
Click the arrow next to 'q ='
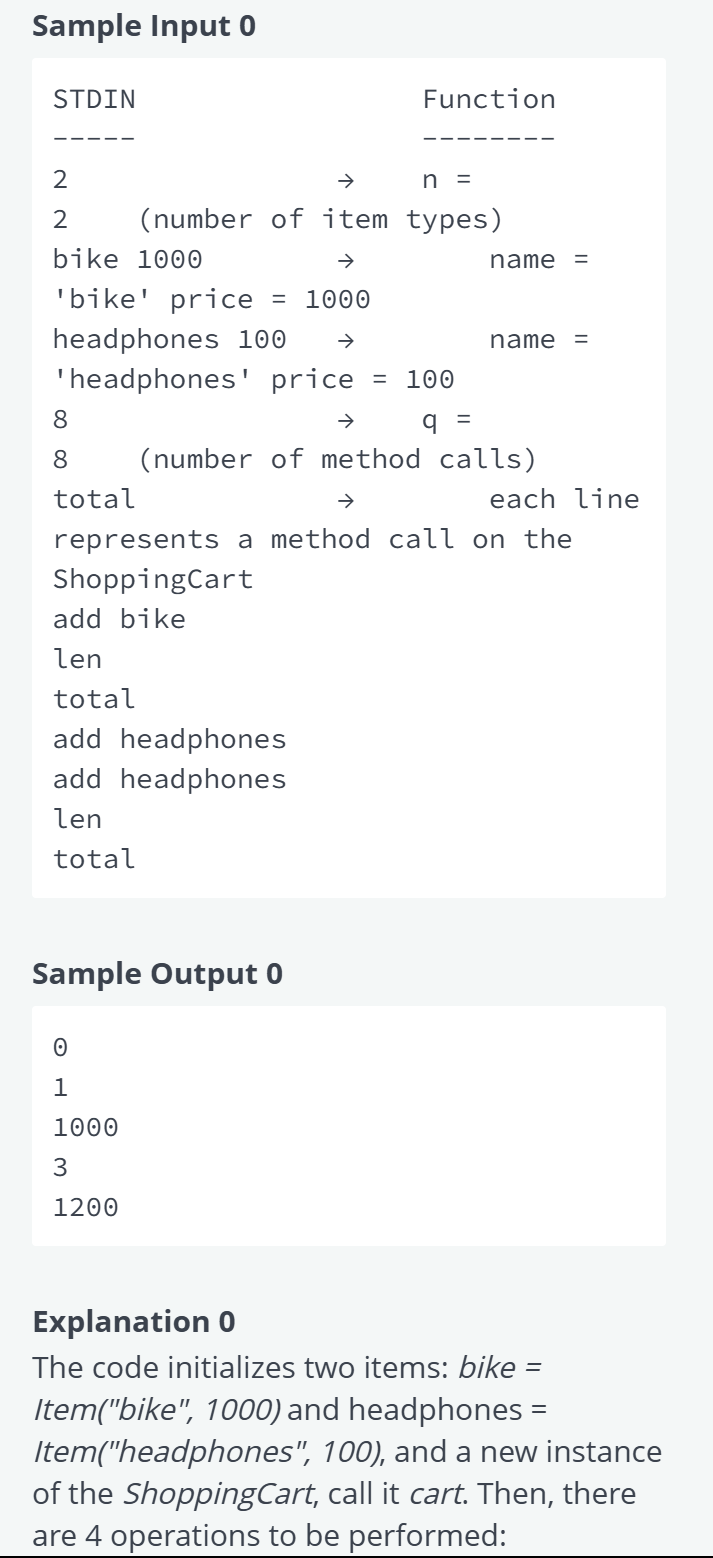pyautogui.click(x=345, y=420)
